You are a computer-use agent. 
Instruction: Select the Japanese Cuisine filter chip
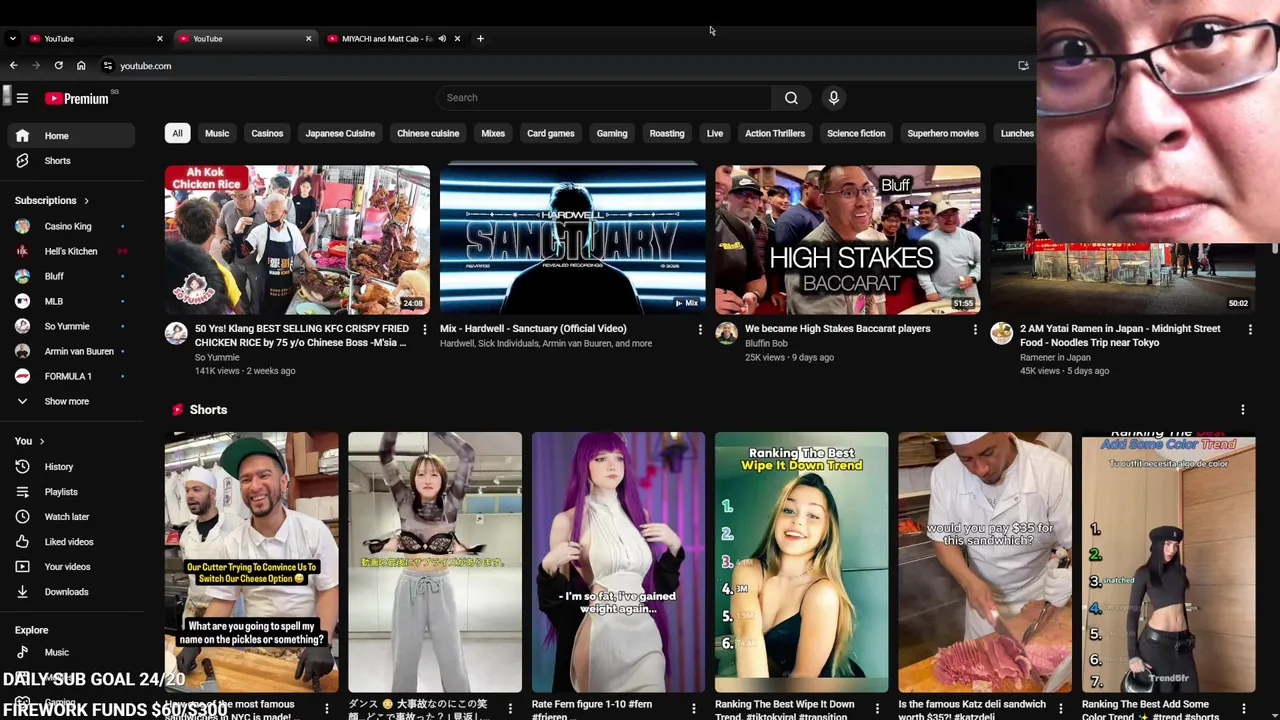(340, 134)
